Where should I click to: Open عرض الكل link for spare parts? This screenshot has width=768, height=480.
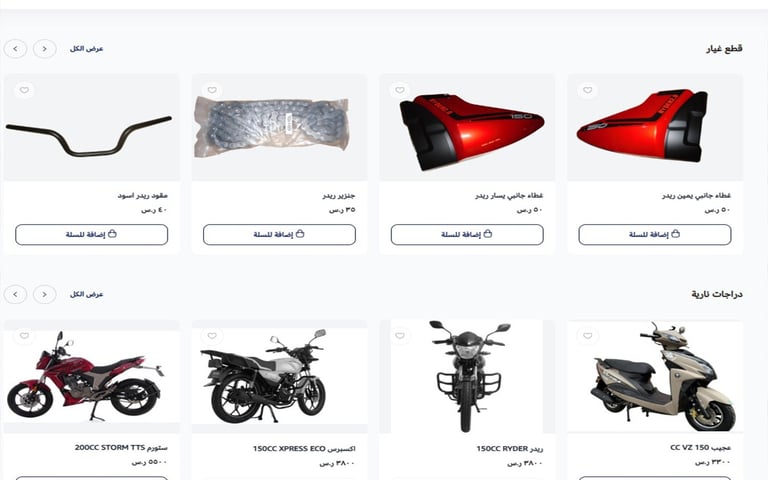click(87, 49)
